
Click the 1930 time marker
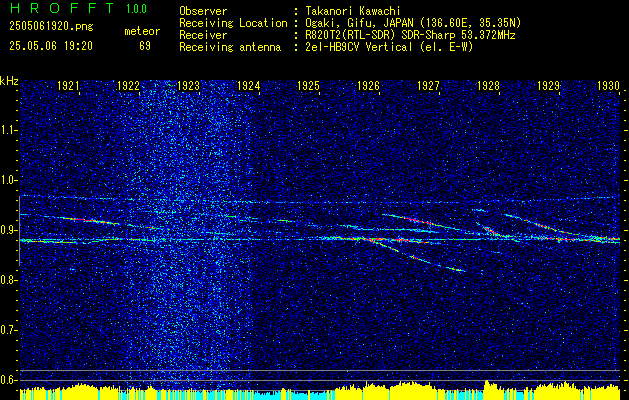point(608,86)
